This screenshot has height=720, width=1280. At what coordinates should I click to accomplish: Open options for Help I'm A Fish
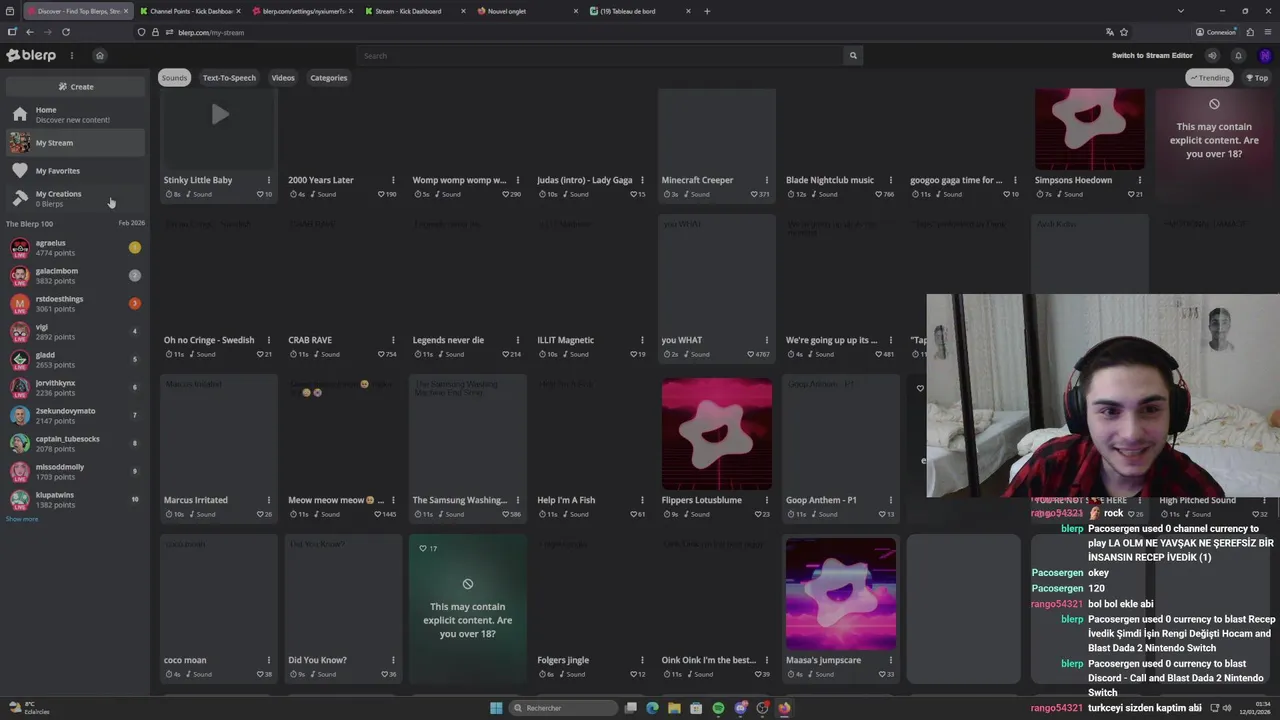click(642, 500)
